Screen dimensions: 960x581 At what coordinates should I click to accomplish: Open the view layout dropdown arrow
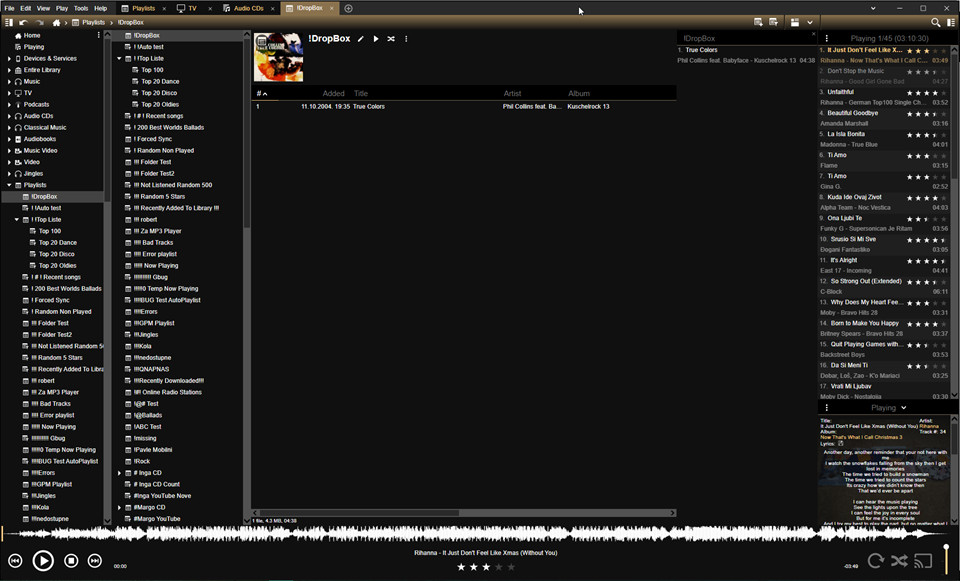[x=810, y=22]
